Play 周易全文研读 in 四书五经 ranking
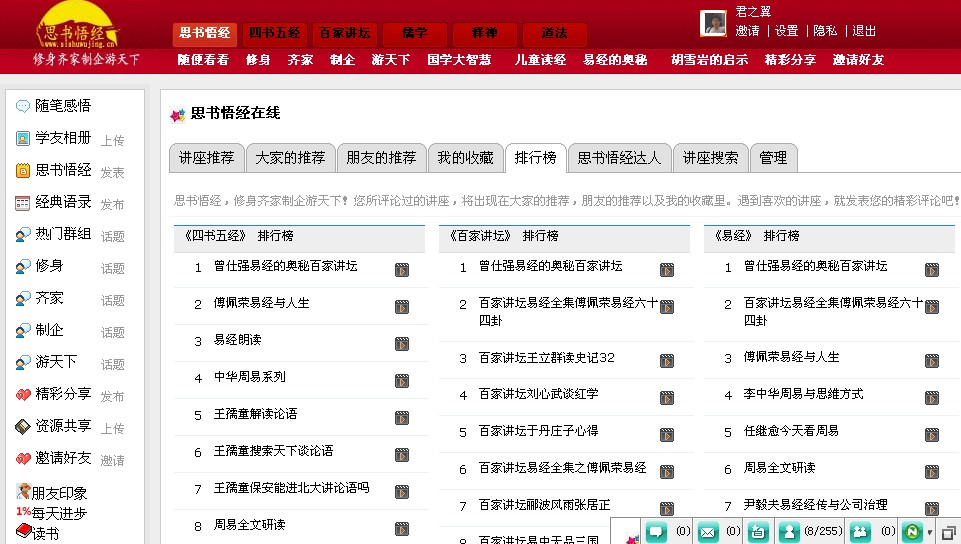 pos(402,529)
